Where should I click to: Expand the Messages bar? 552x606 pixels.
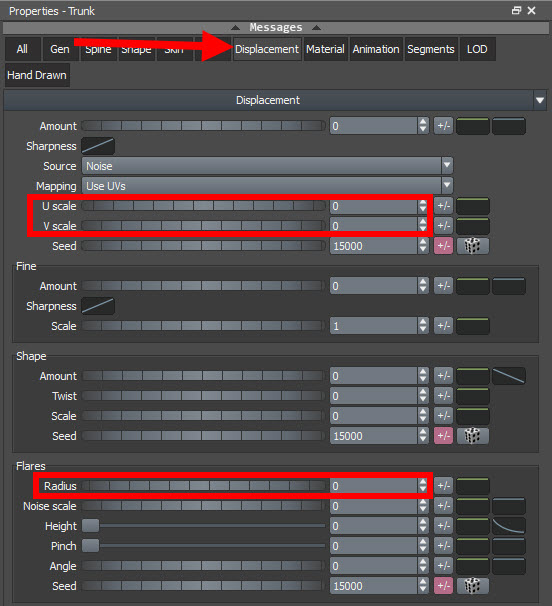pos(276,27)
